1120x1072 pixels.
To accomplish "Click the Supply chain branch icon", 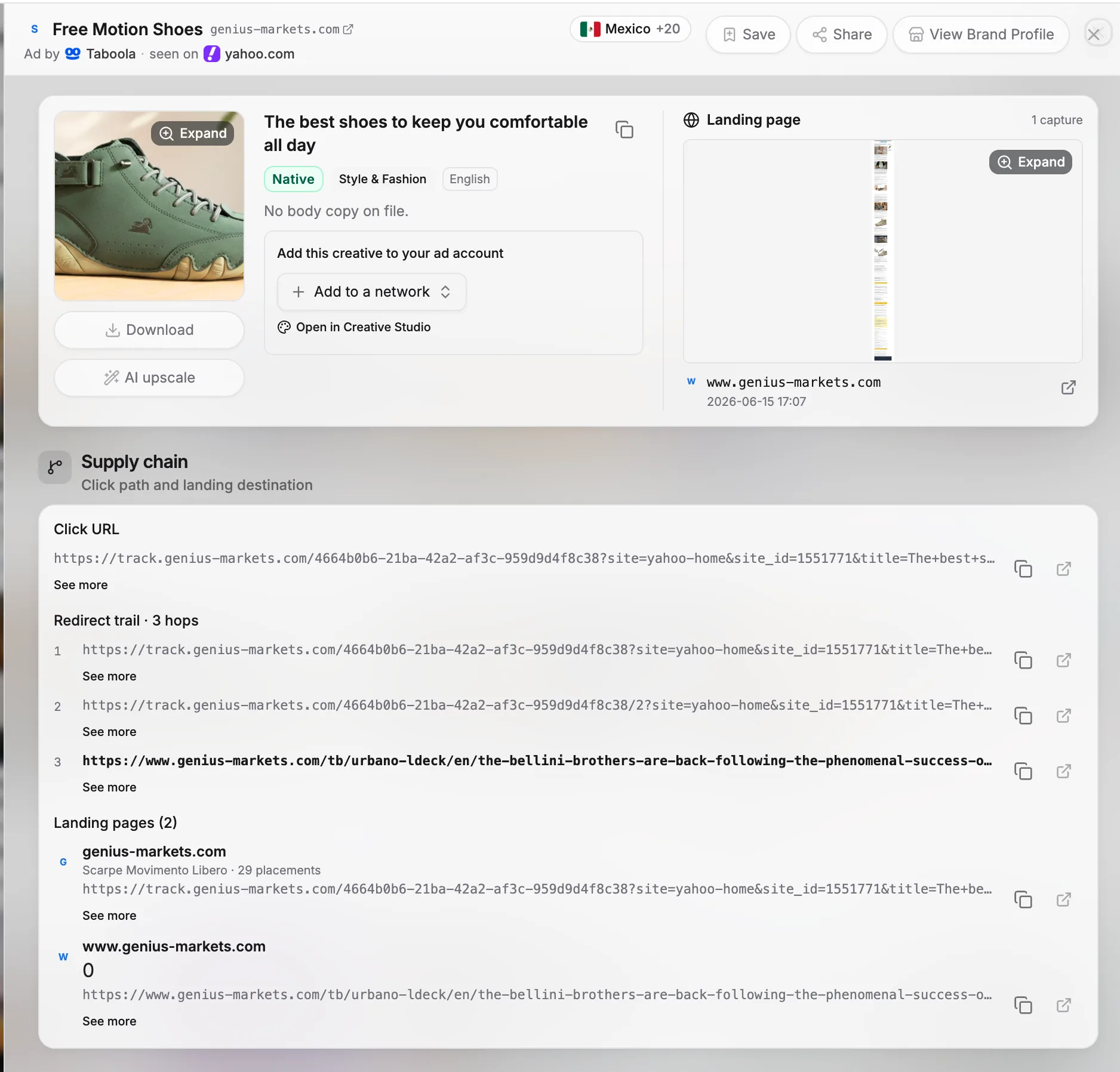I will tap(55, 467).
